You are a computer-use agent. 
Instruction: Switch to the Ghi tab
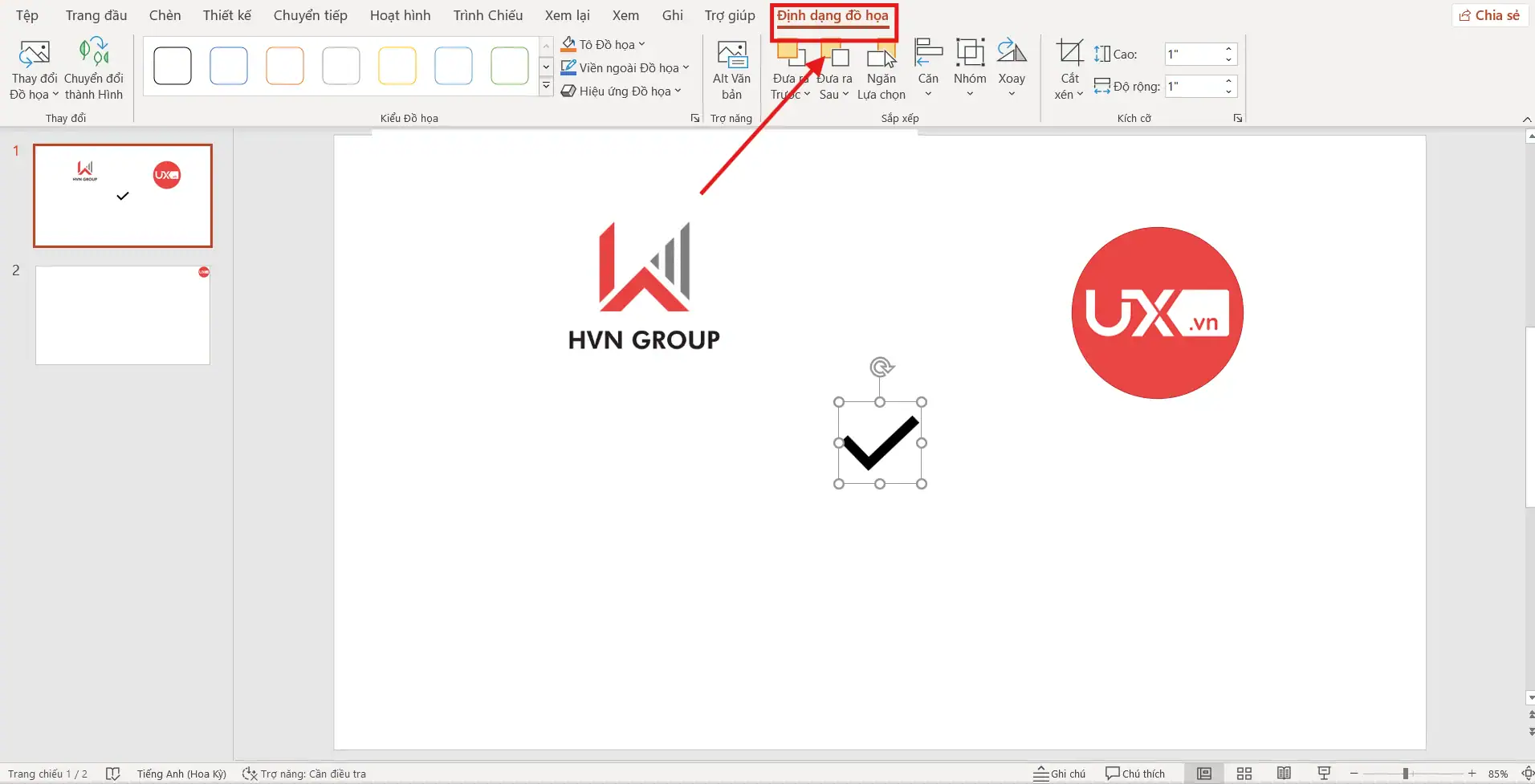tap(673, 15)
